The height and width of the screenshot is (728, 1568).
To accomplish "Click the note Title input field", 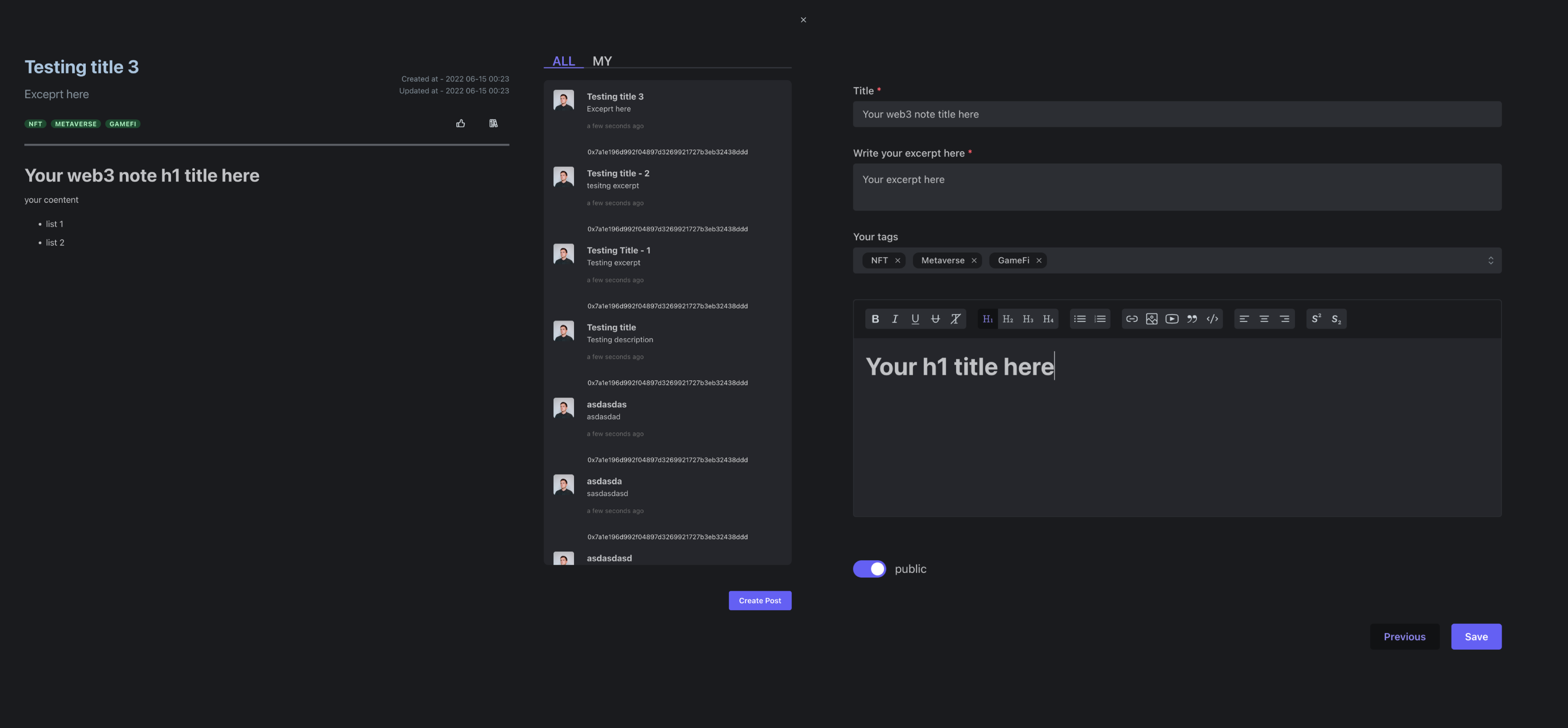I will (x=1177, y=115).
